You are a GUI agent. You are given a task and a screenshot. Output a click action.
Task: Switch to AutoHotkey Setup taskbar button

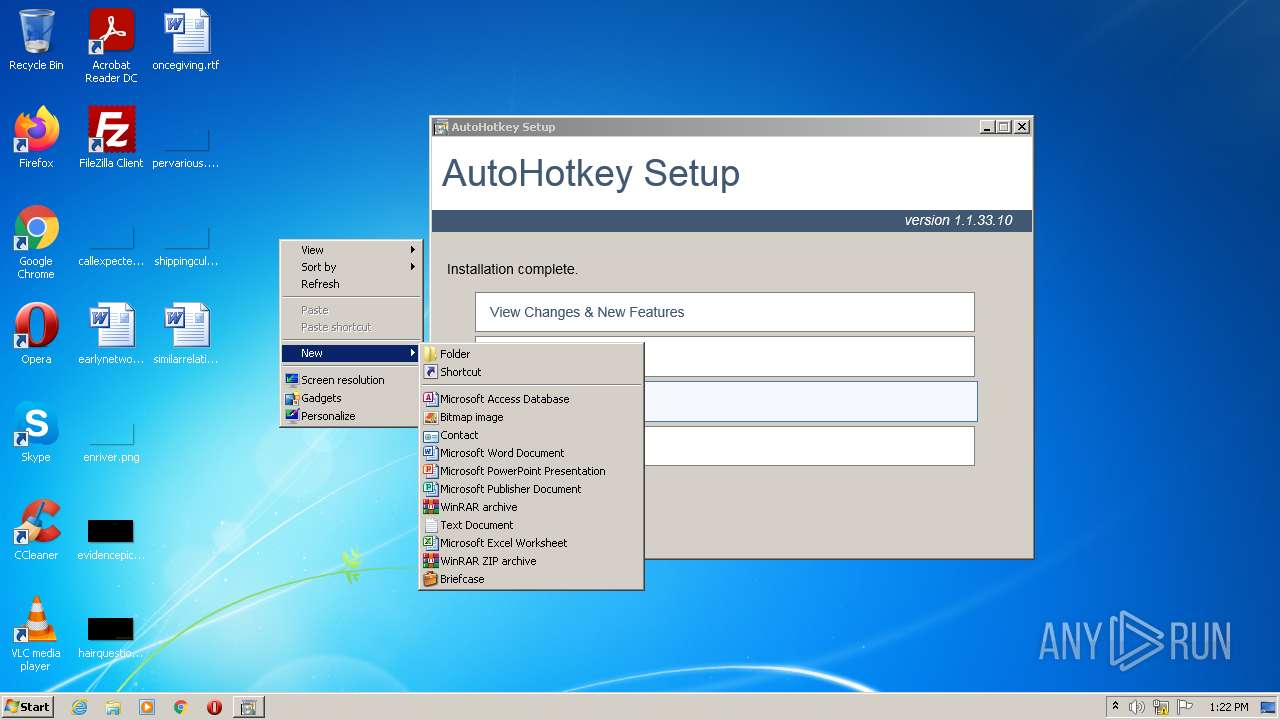[x=248, y=707]
